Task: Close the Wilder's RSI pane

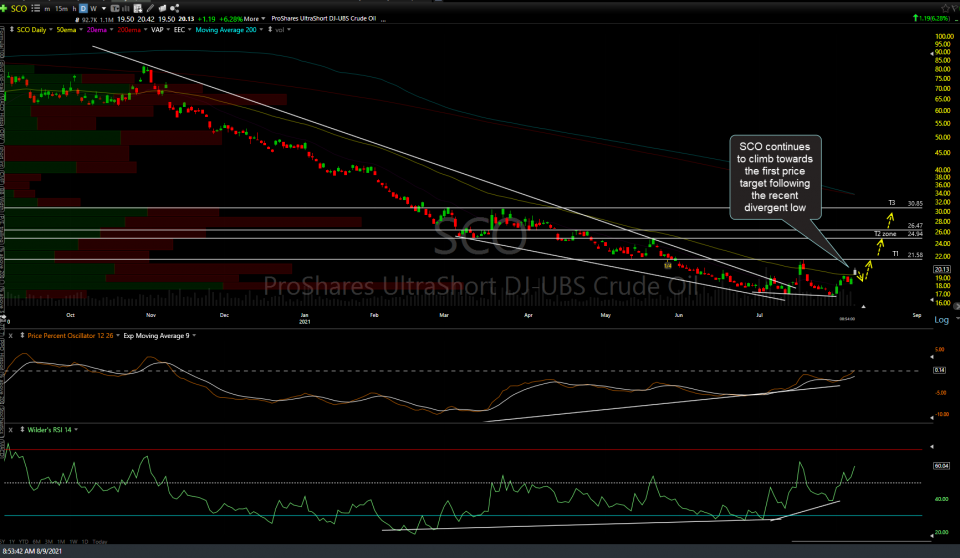Action: pos(10,430)
